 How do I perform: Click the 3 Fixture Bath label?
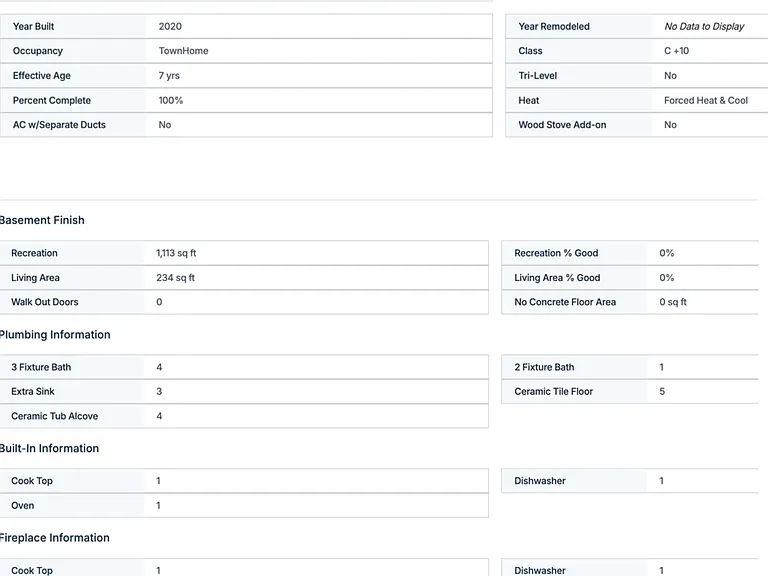(x=41, y=367)
